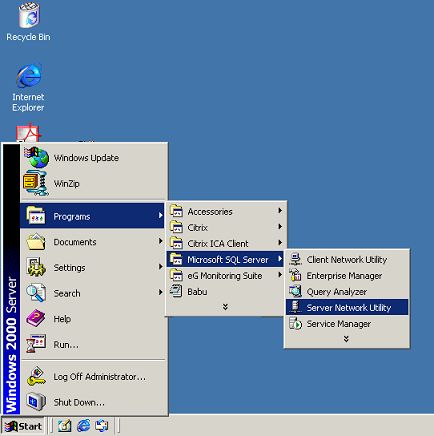Click the Citrix folder icon
Screen dimensions: 434x436
tap(176, 227)
